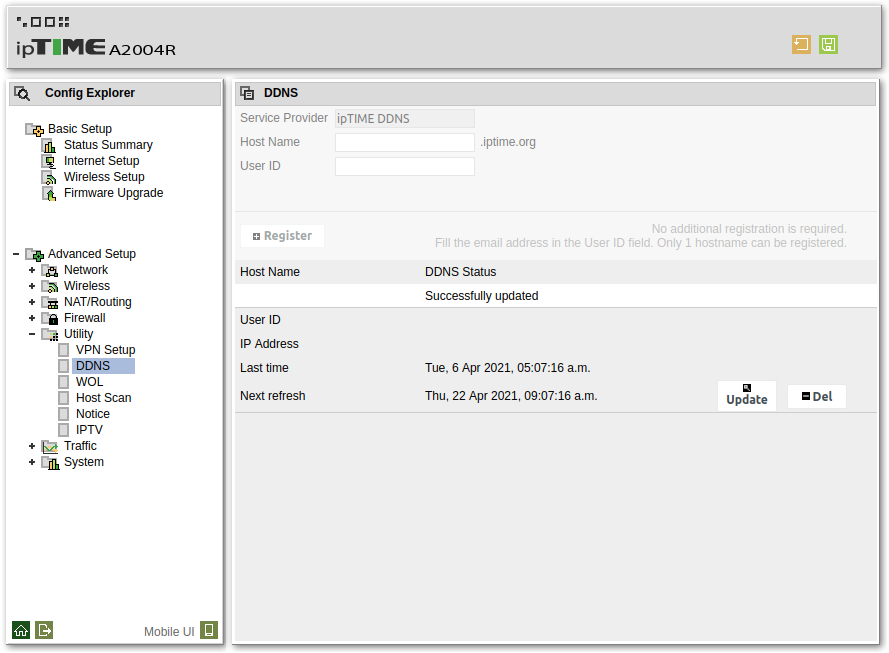889x653 pixels.
Task: Click the logout exit icon
Action: click(x=44, y=630)
